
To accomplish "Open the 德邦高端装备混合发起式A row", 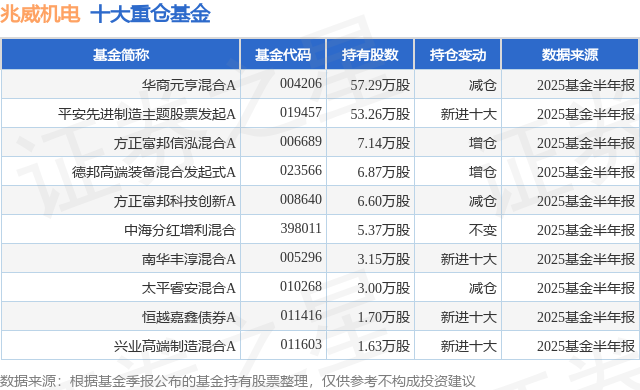I will pos(320,172).
